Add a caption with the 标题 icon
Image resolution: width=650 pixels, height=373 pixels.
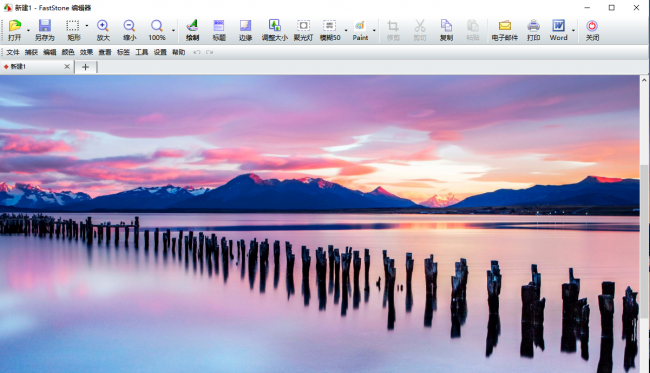(219, 30)
